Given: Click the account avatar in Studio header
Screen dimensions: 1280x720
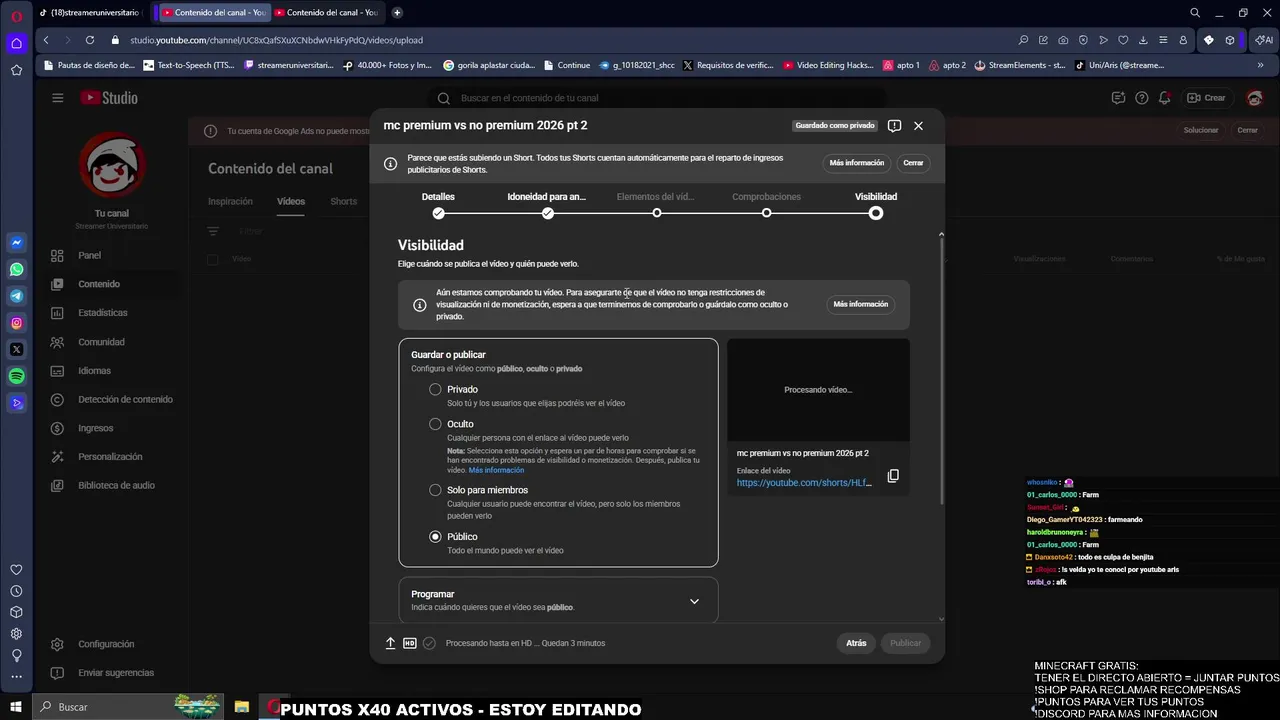Looking at the screenshot, I should pos(1255,98).
